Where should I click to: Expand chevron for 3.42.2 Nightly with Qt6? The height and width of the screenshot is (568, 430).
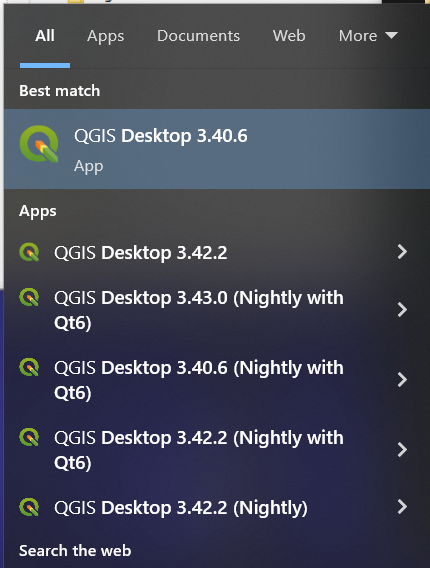[402, 450]
